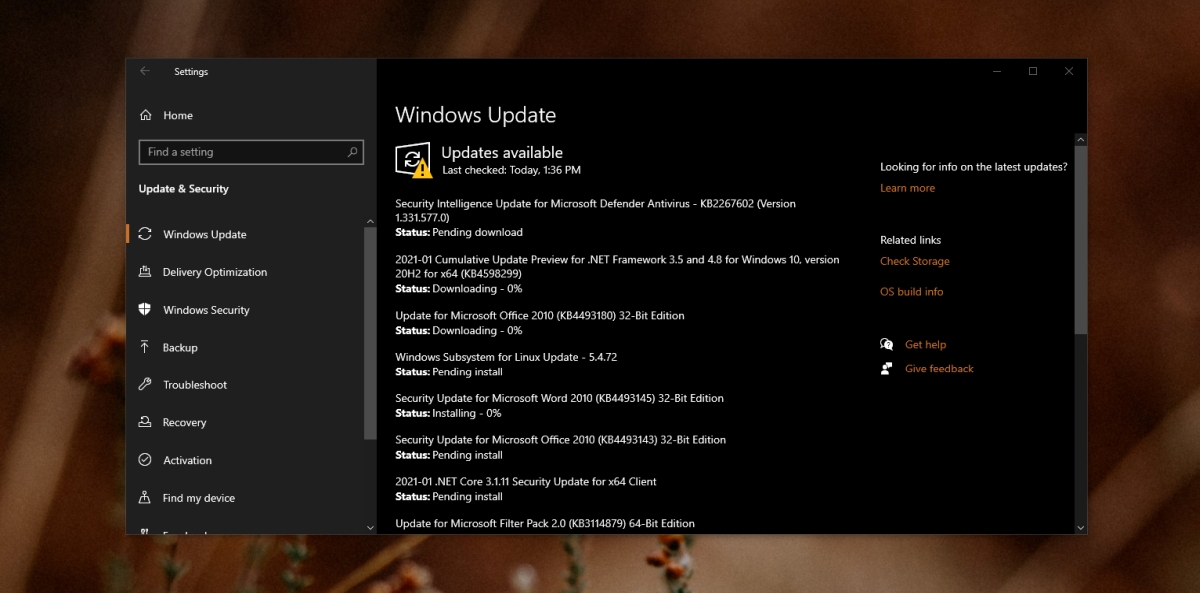1200x593 pixels.
Task: Click the Windows Security shield icon
Action: click(x=145, y=310)
